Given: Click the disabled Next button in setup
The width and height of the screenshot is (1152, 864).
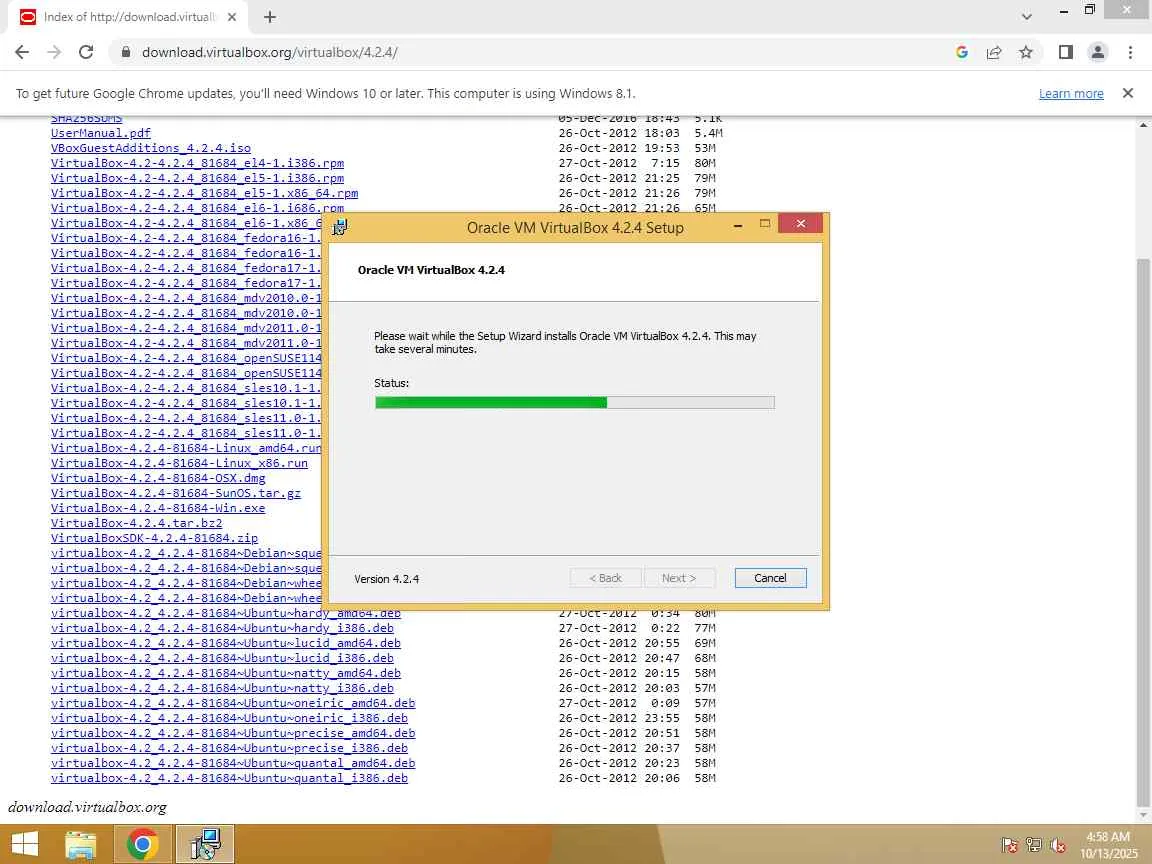Looking at the screenshot, I should tap(679, 578).
